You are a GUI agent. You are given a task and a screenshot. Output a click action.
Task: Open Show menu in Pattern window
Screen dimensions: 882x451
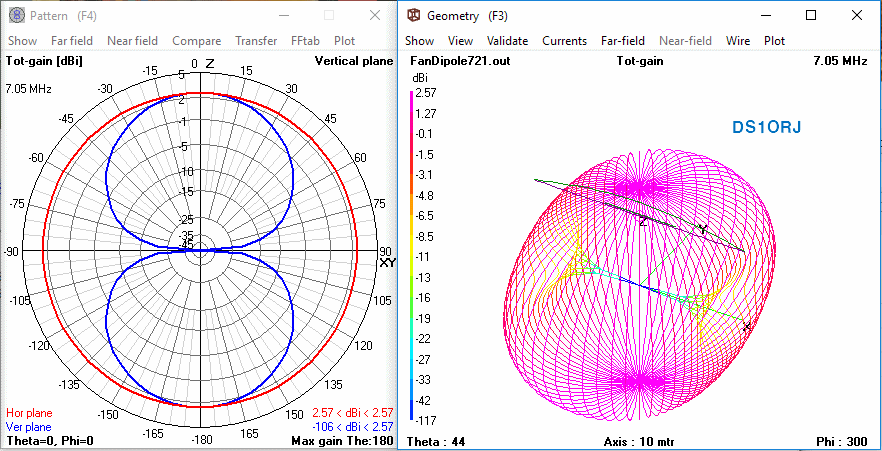[x=22, y=40]
